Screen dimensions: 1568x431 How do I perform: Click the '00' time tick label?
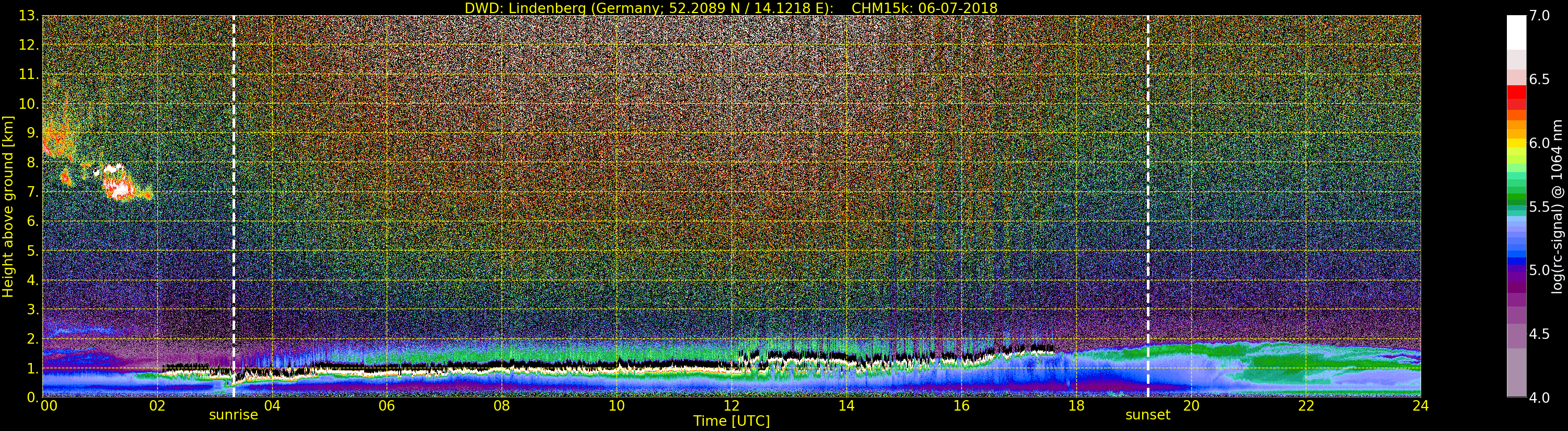click(49, 406)
